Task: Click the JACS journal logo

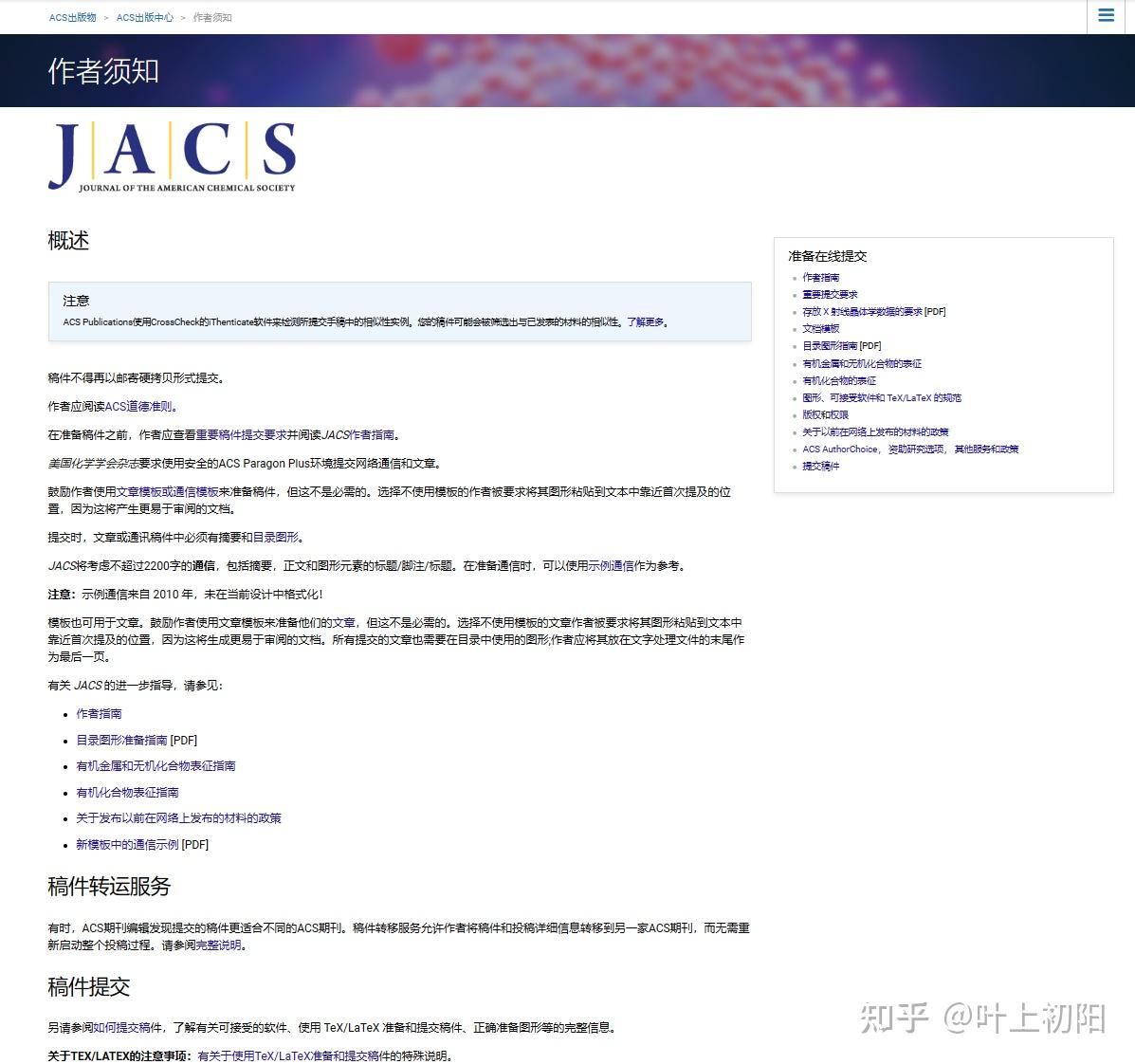Action: 173,156
